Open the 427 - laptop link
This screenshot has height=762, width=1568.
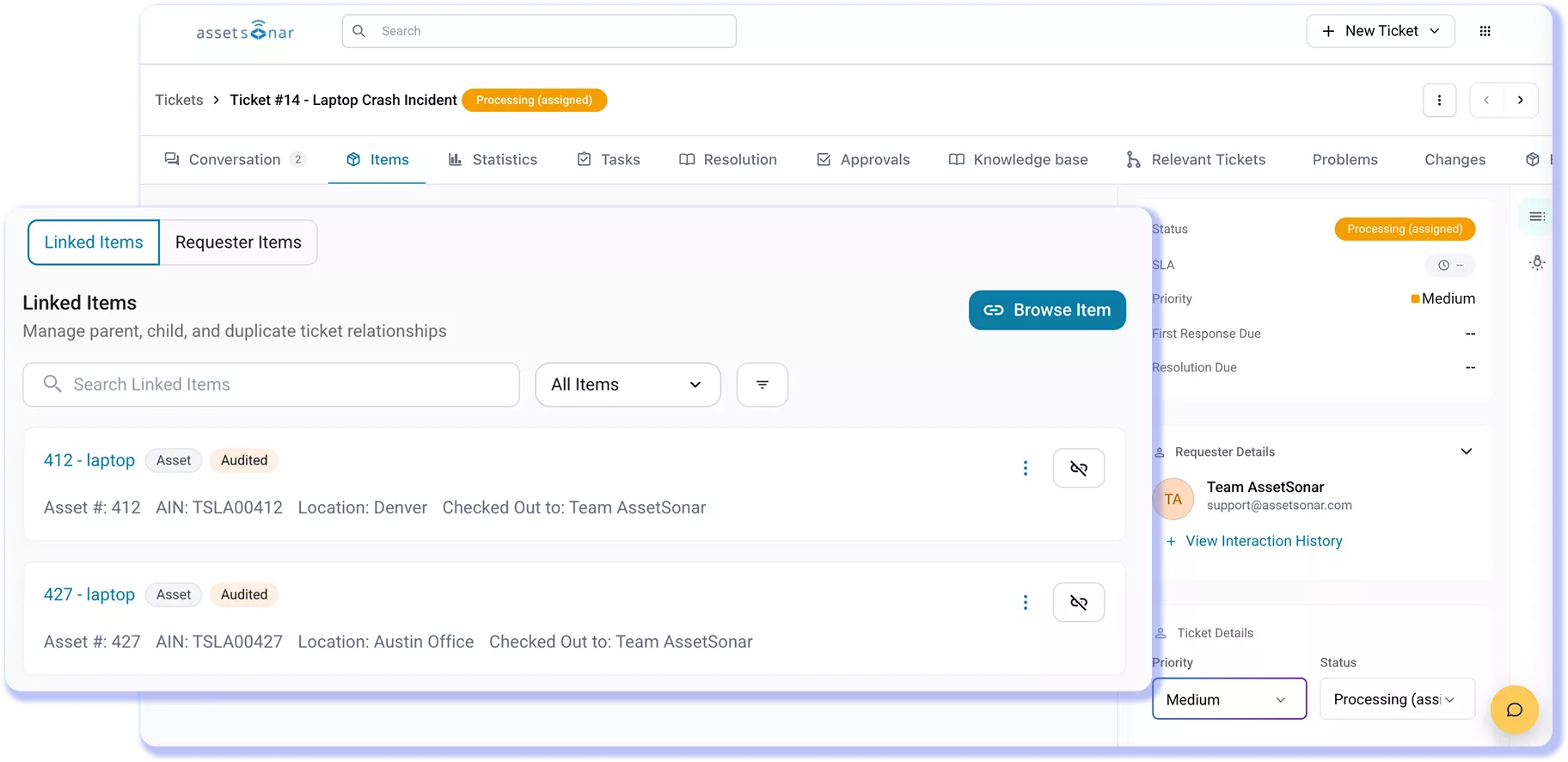point(89,594)
